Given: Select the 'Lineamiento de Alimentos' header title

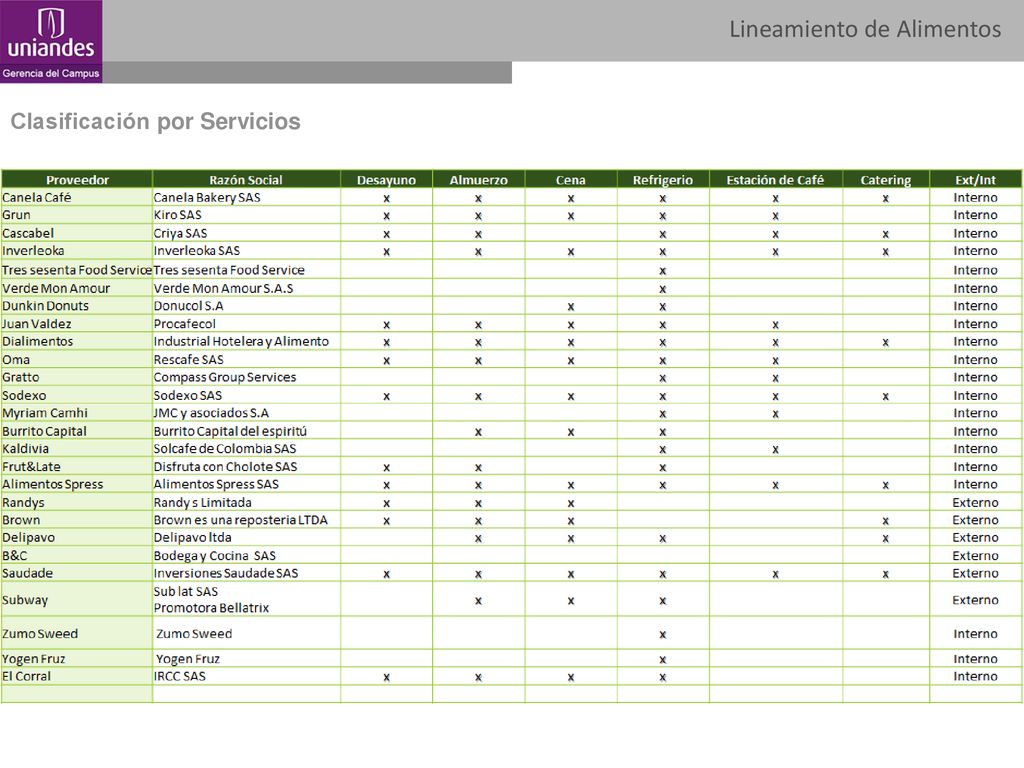Looking at the screenshot, I should (x=865, y=29).
